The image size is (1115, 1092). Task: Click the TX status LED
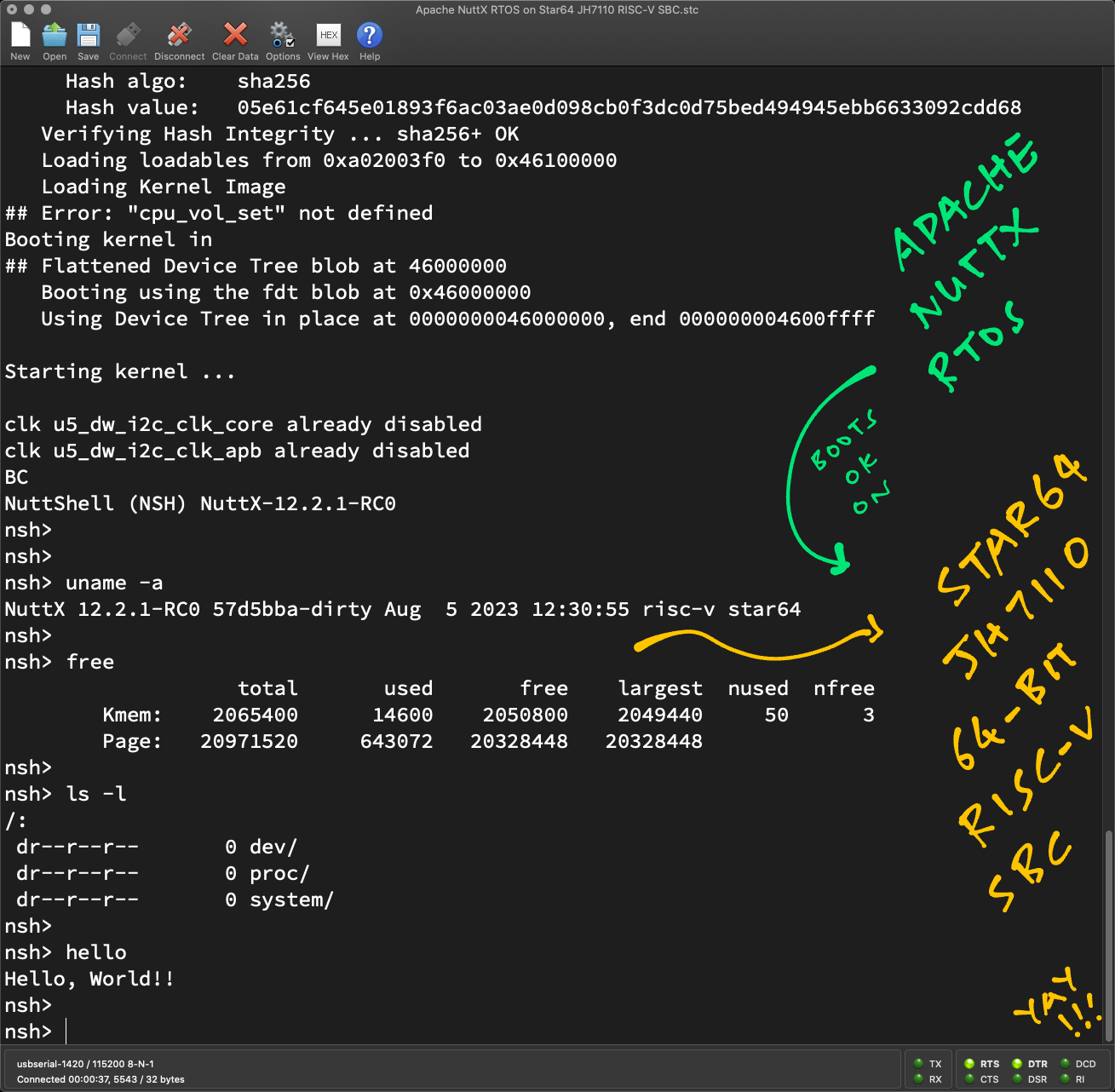click(918, 1064)
